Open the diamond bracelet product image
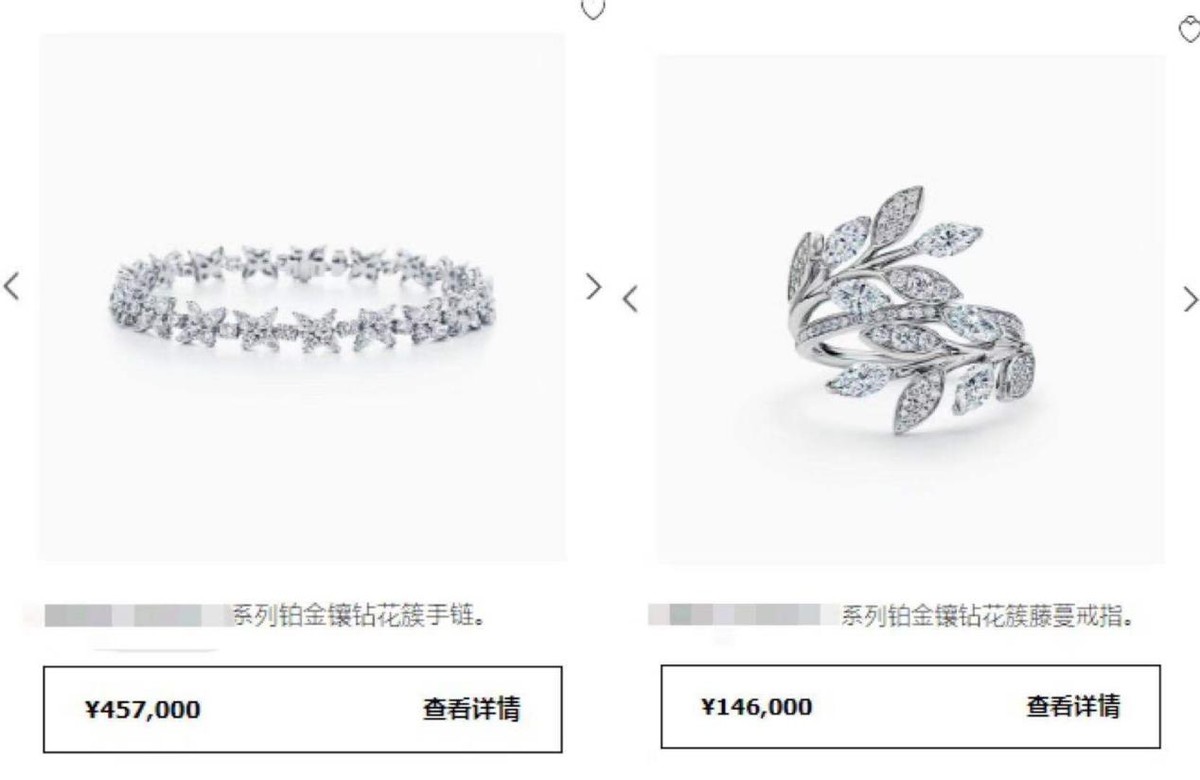Image resolution: width=1200 pixels, height=780 pixels. point(303,297)
